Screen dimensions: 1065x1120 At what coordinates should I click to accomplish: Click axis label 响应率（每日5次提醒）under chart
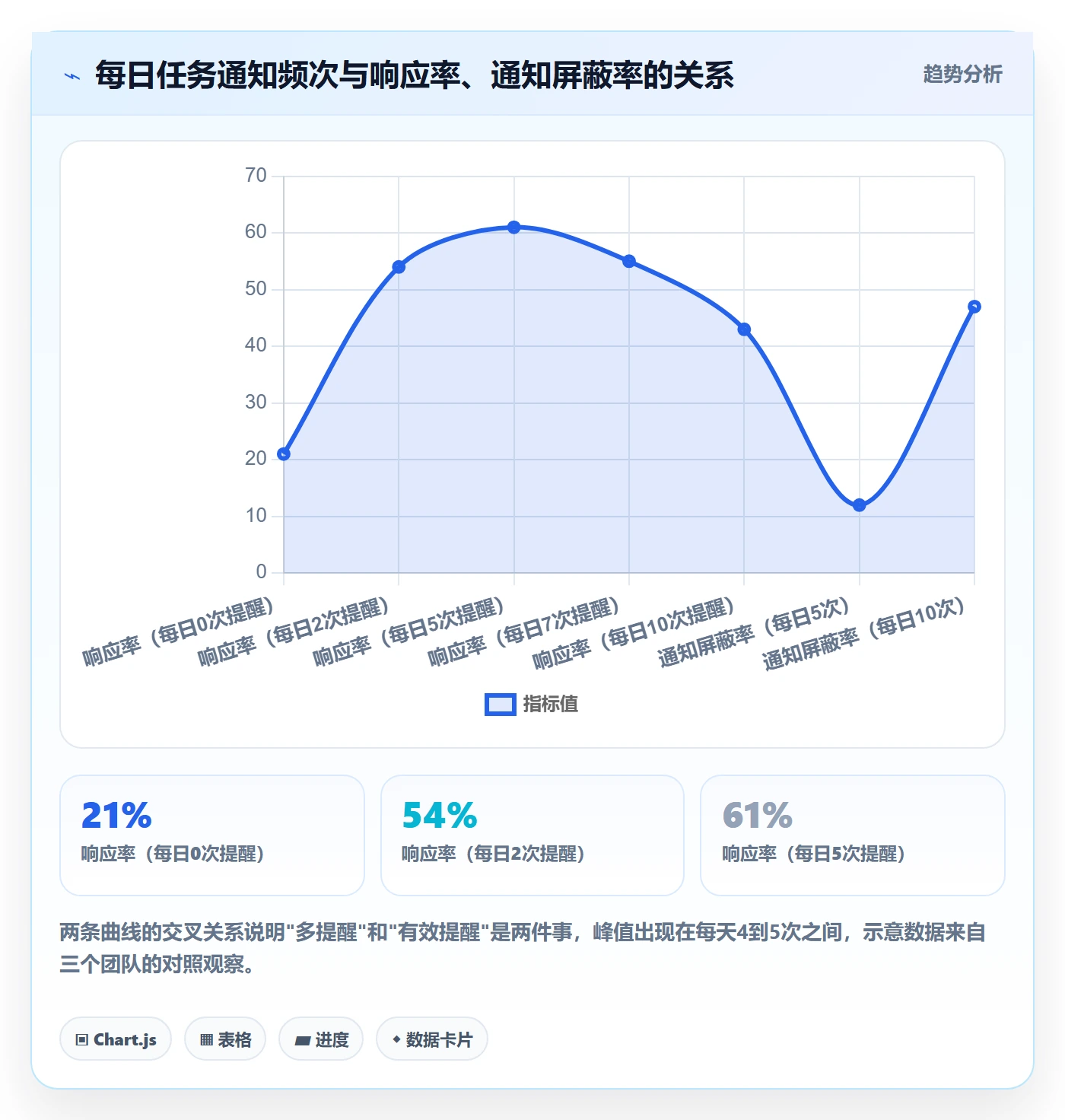coord(409,632)
